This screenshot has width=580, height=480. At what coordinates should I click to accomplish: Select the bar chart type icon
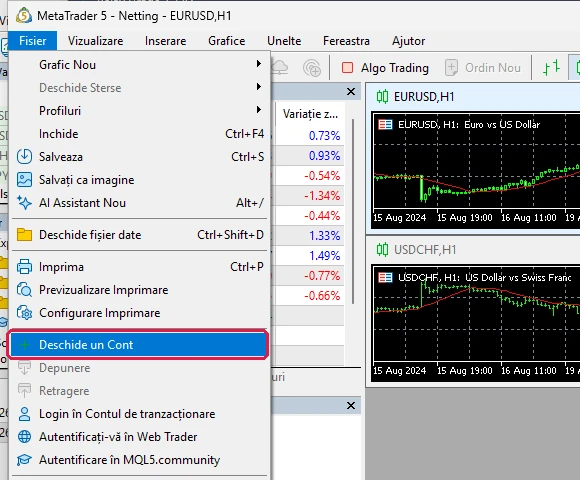point(551,68)
